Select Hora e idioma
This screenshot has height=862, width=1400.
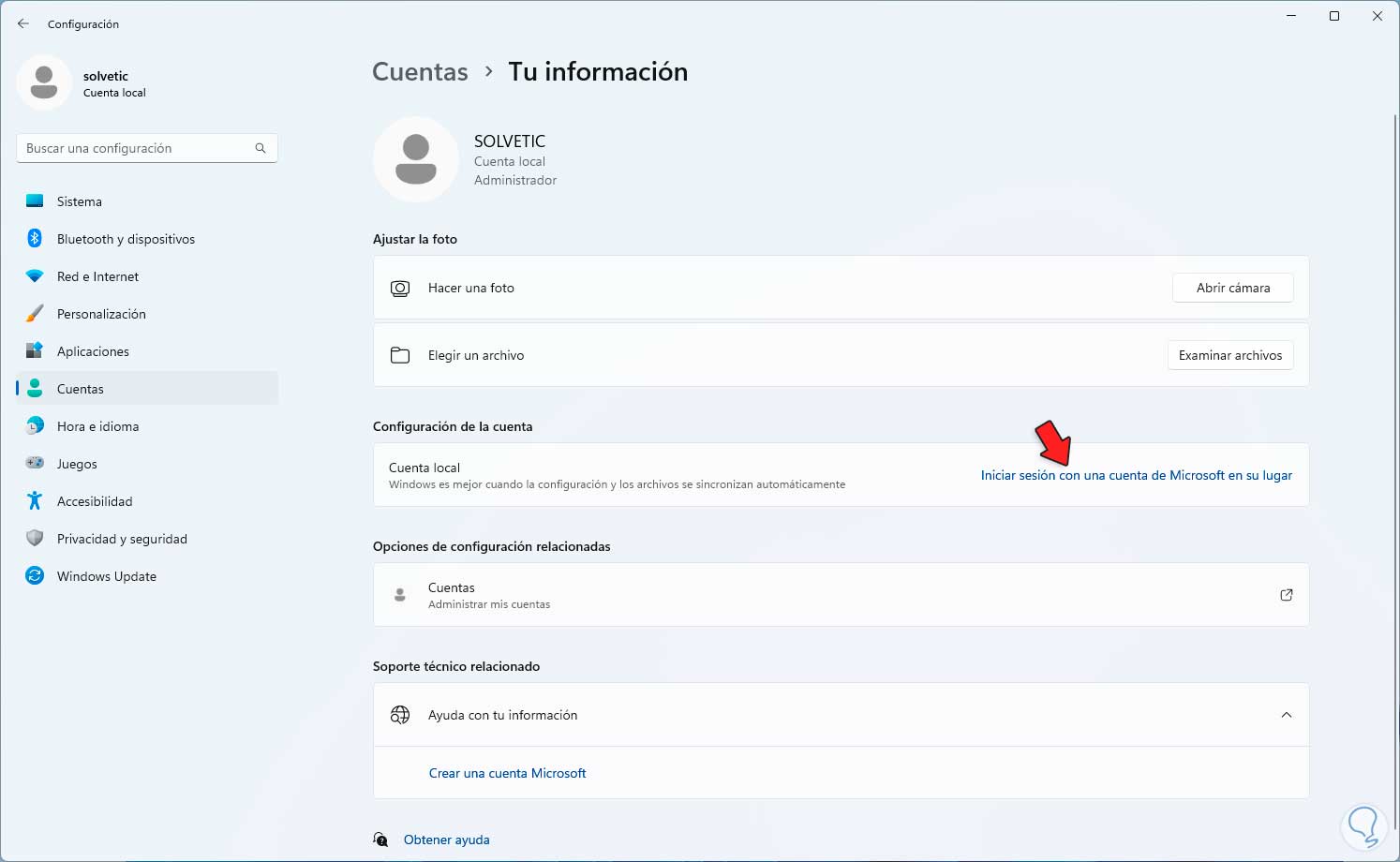tap(147, 426)
